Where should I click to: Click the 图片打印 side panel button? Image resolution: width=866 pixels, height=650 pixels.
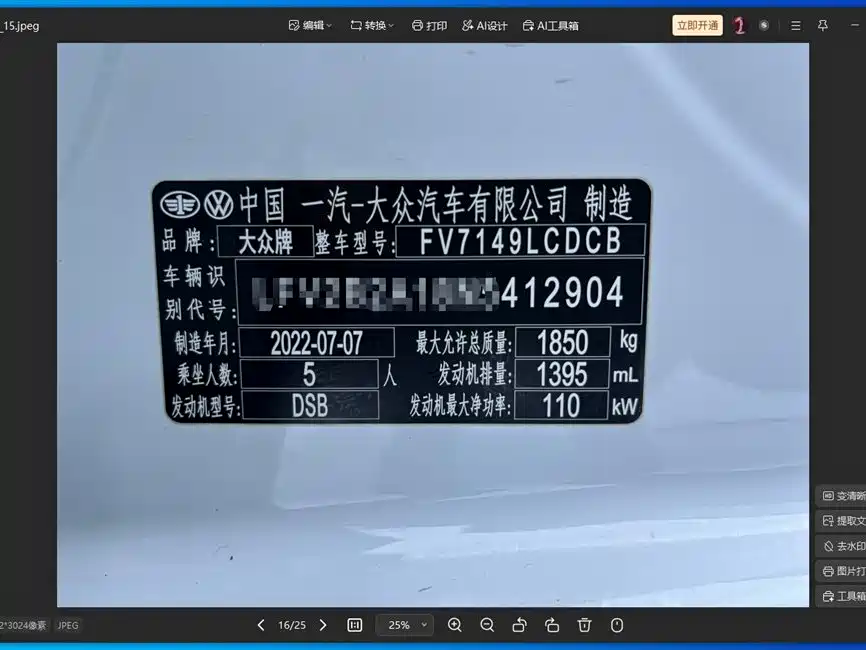tap(842, 571)
